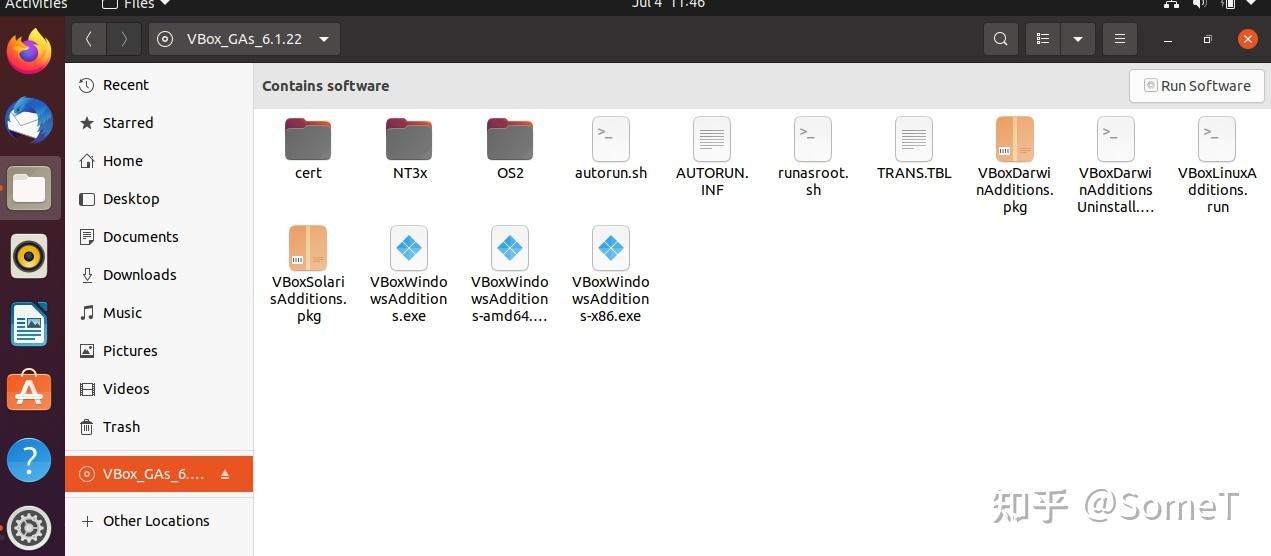This screenshot has width=1271, height=556.
Task: Eject the VBox_GAs disc
Action: pos(225,474)
